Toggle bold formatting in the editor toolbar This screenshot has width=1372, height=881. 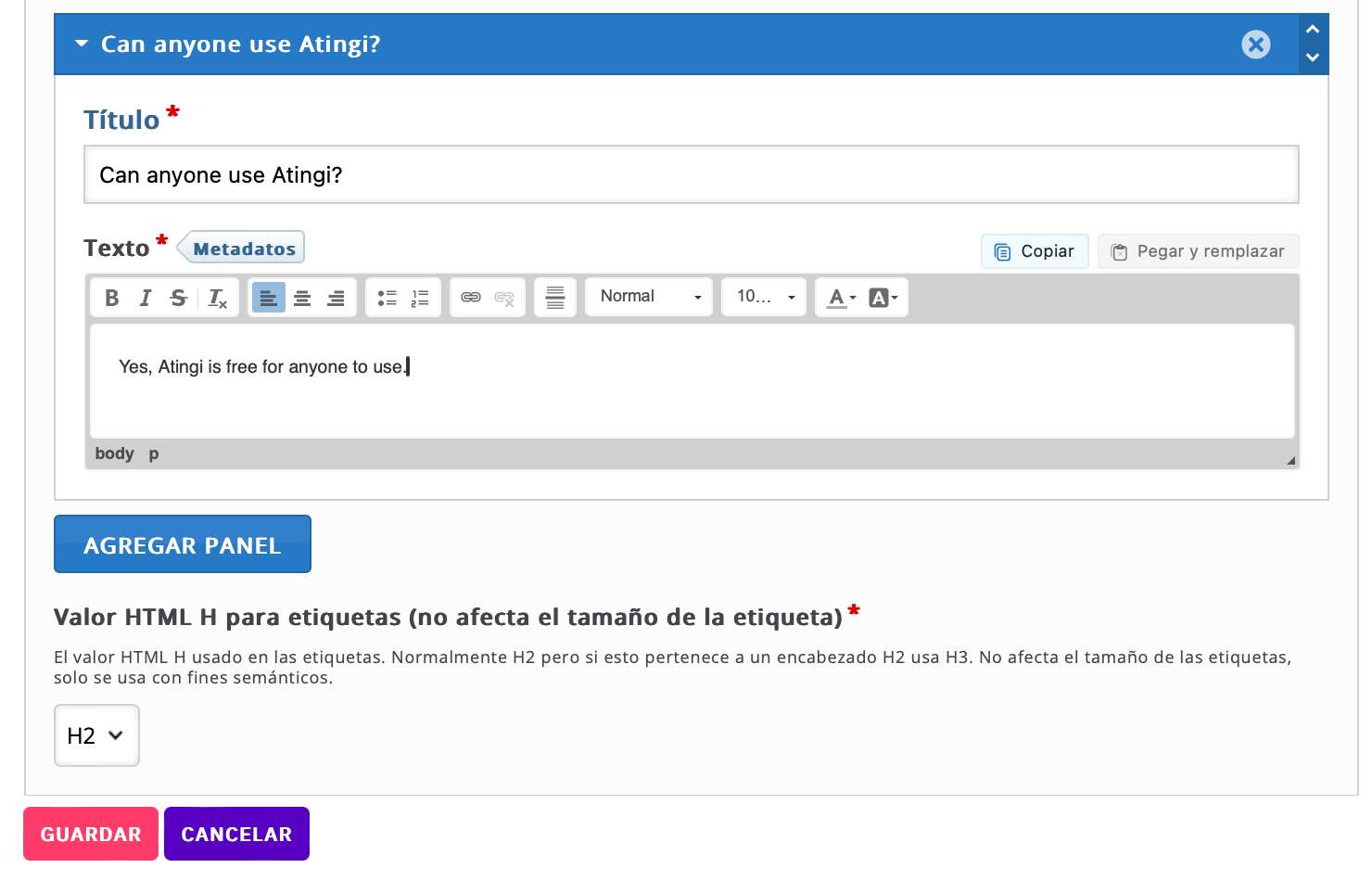point(112,298)
